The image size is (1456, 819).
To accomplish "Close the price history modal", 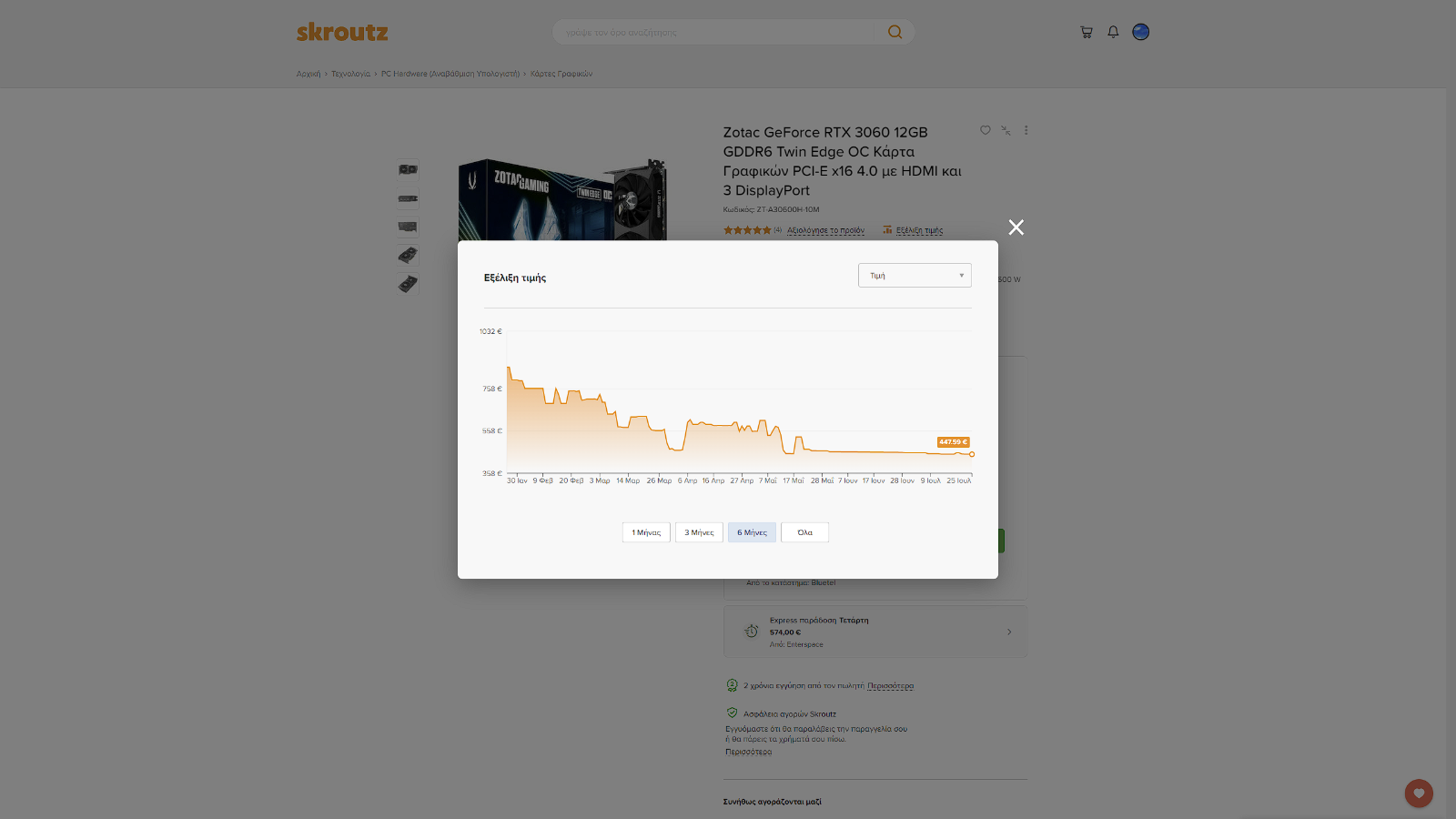I will click(1016, 227).
